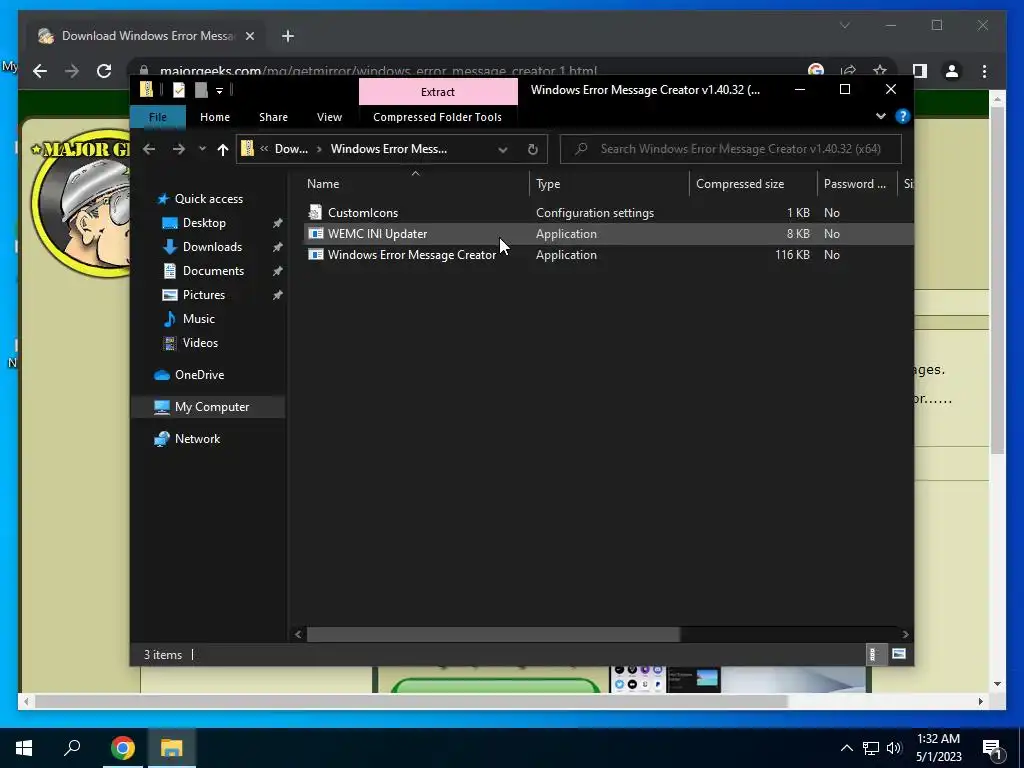Click Chrome icon in the taskbar
The image size is (1024, 768).
pyautogui.click(x=123, y=748)
